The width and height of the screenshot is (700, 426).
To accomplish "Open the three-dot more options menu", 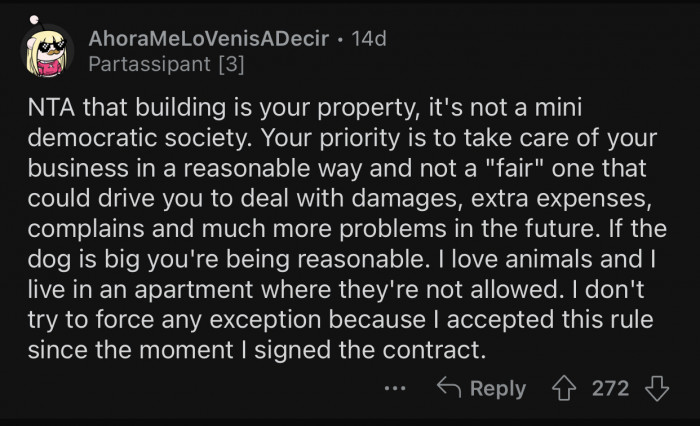I will coord(398,388).
